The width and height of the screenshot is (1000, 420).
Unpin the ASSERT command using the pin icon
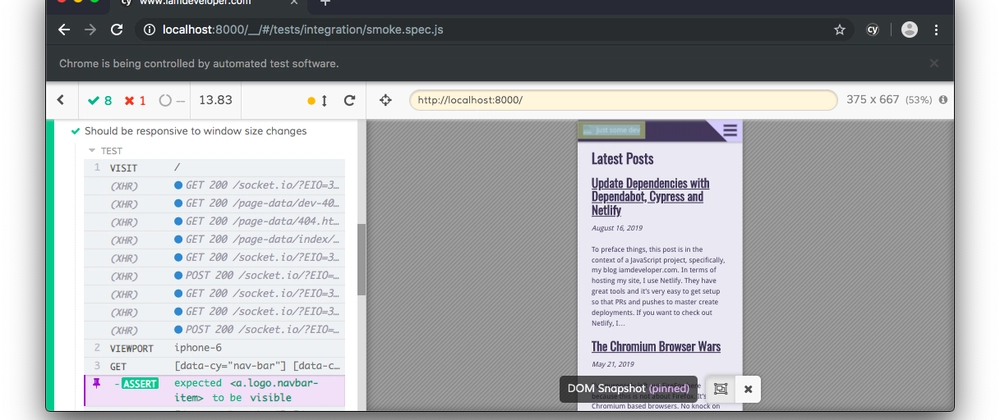97,383
